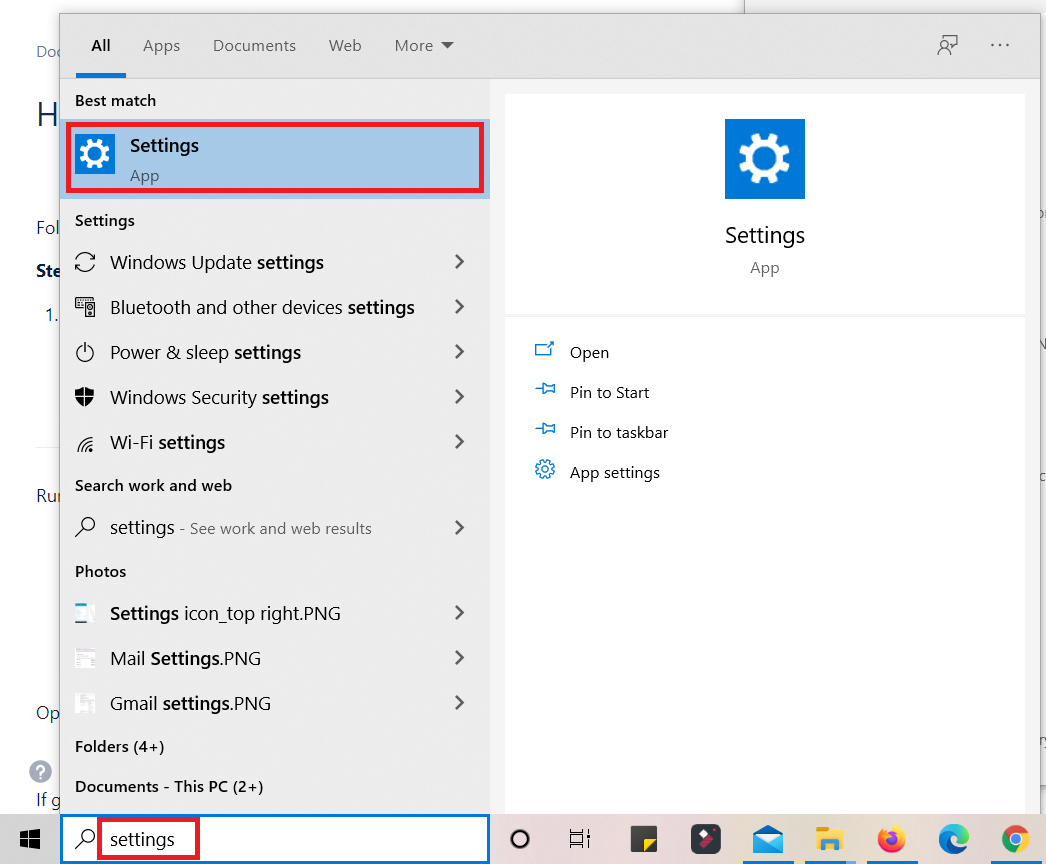Open Task View from taskbar

[580, 839]
